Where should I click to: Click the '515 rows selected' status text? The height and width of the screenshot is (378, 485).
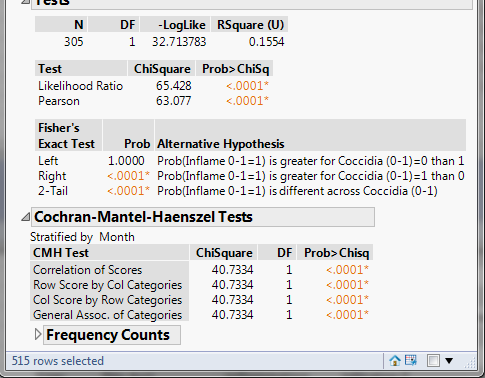pos(58,361)
